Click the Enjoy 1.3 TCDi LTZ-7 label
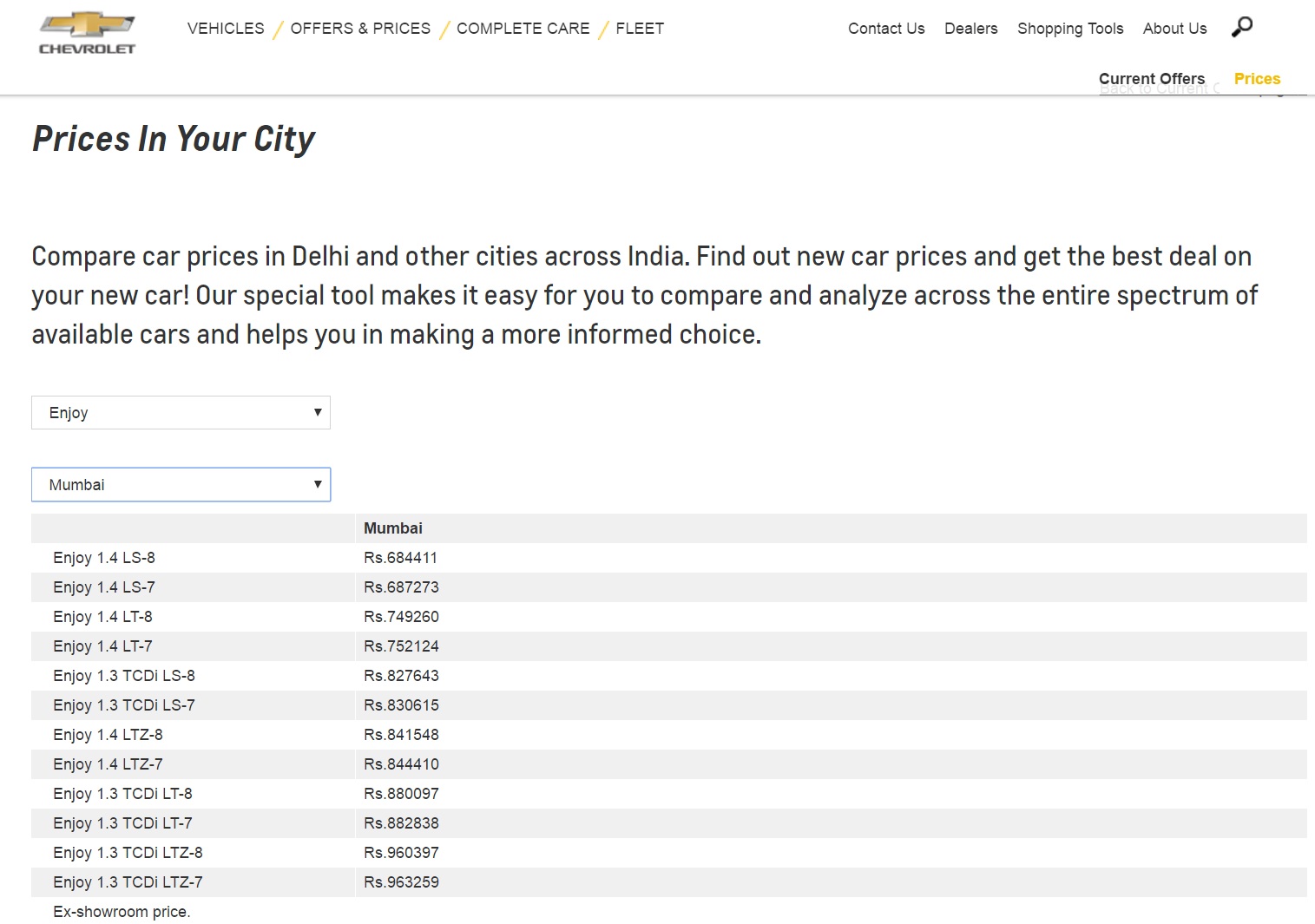 (128, 882)
